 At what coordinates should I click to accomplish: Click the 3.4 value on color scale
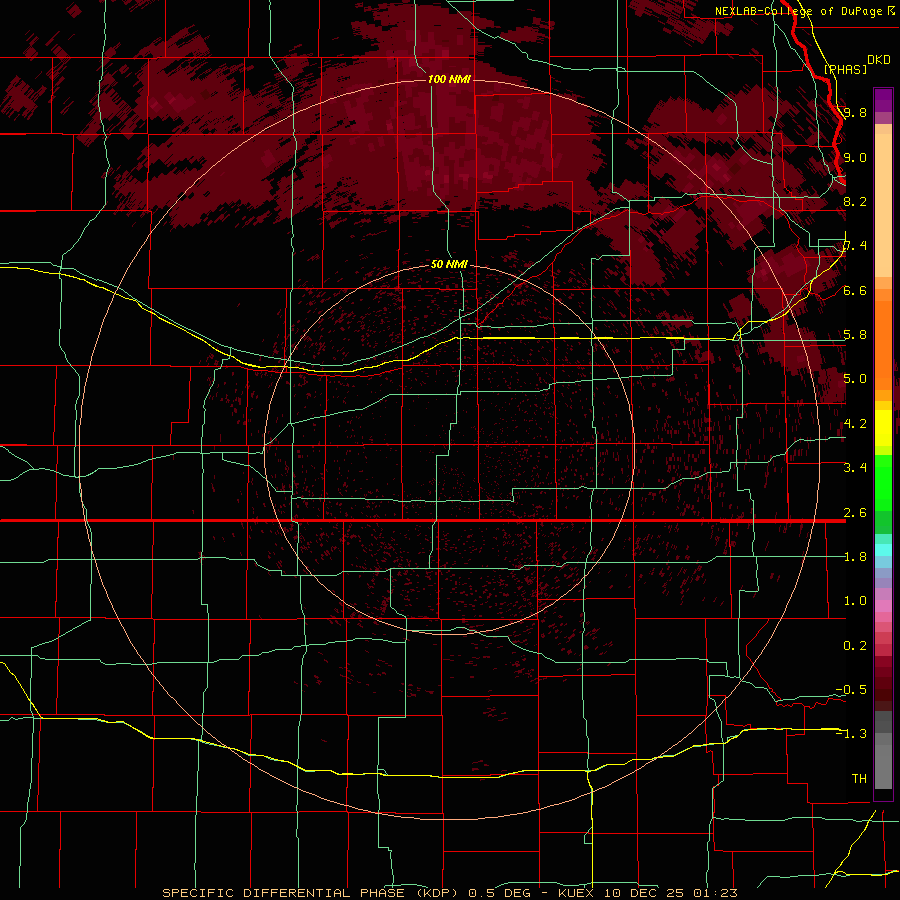[855, 467]
